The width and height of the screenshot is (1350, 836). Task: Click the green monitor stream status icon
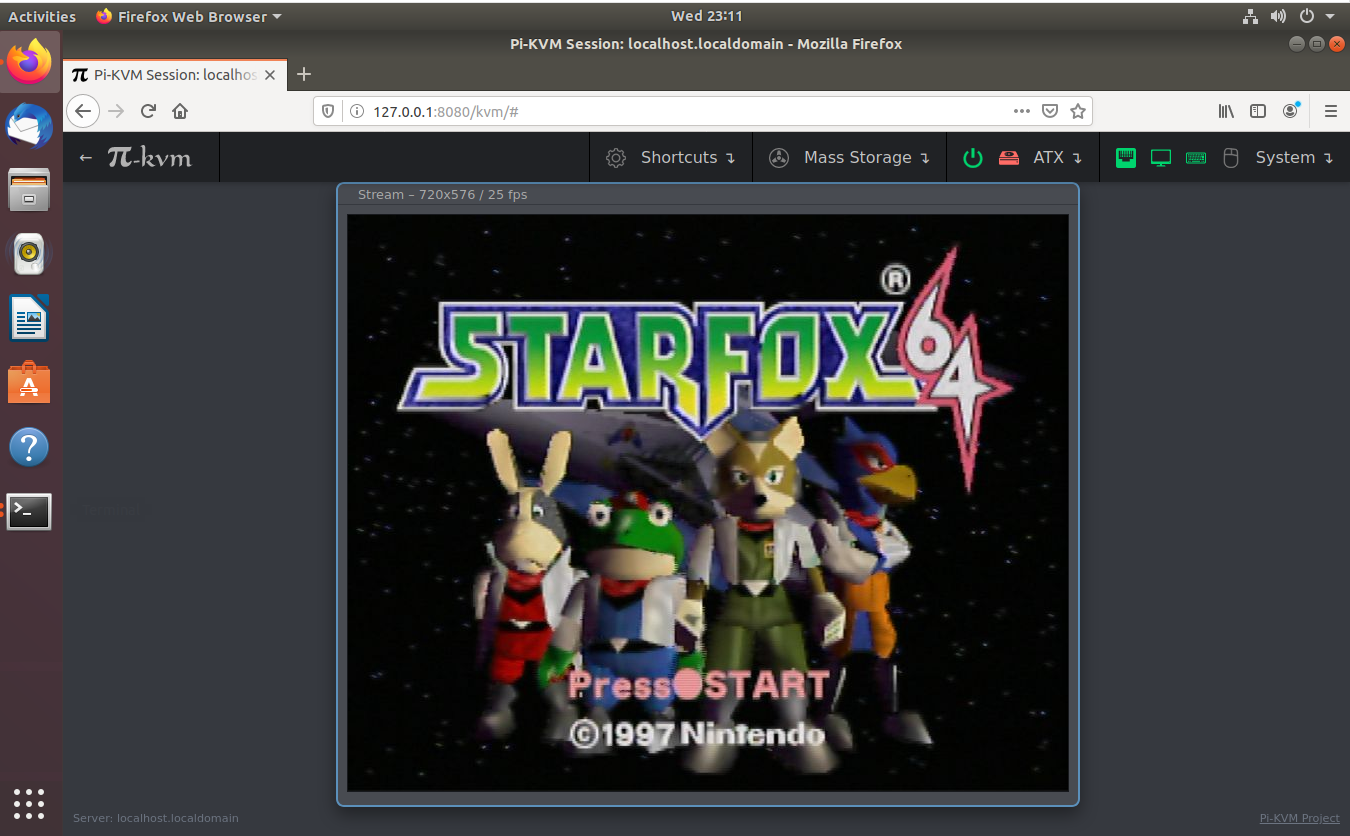pos(1161,158)
